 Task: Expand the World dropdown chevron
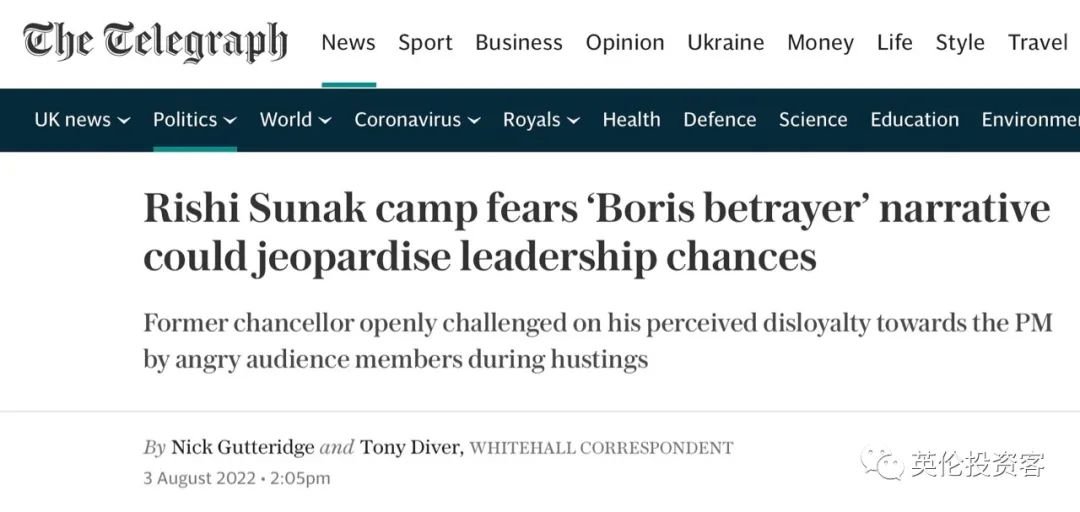tap(325, 121)
